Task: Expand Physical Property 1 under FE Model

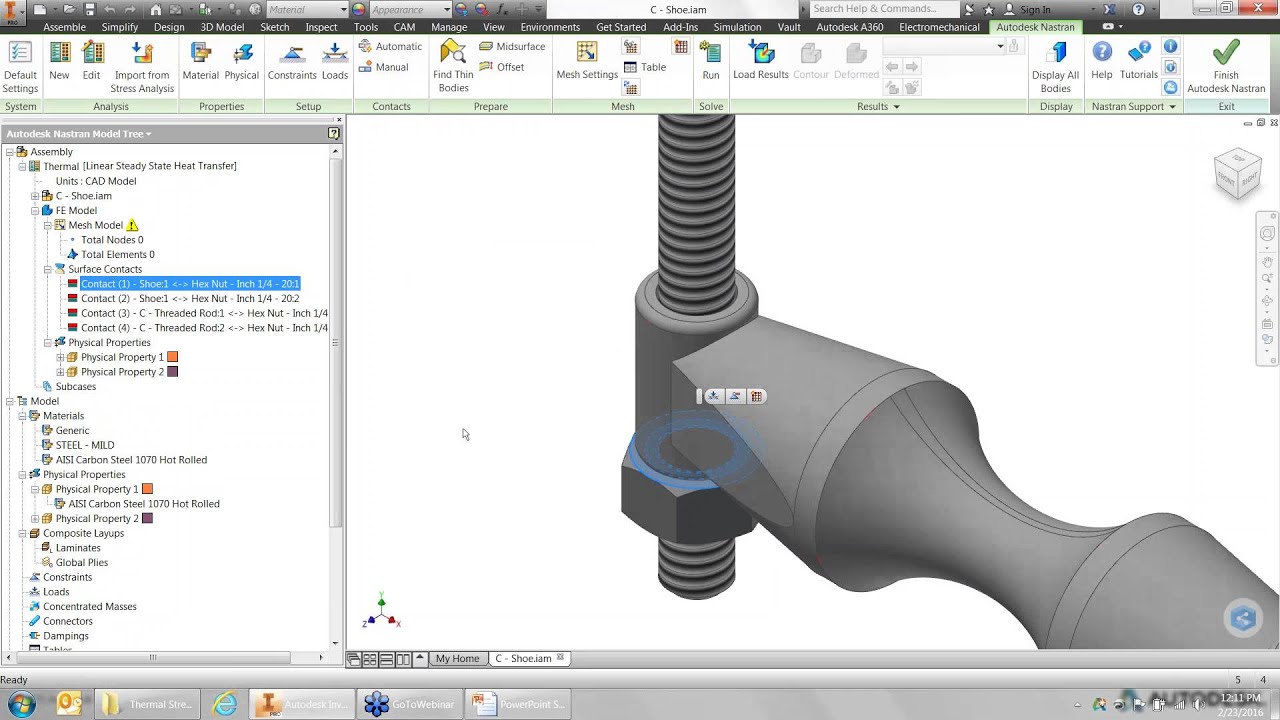Action: click(x=60, y=357)
